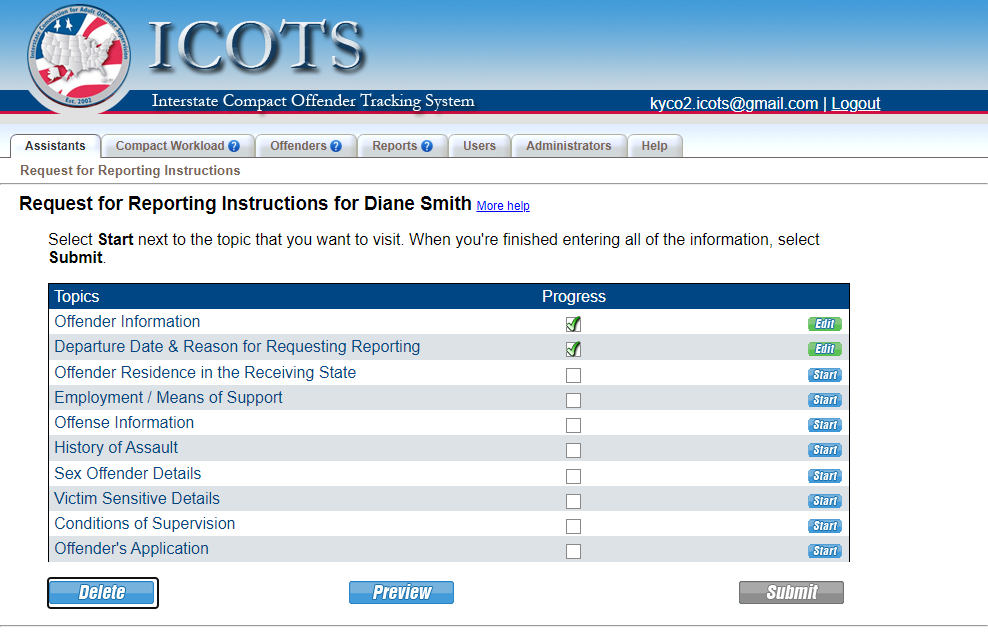Check the Offender's Application progress checkbox
This screenshot has height=635, width=988.
tap(573, 552)
